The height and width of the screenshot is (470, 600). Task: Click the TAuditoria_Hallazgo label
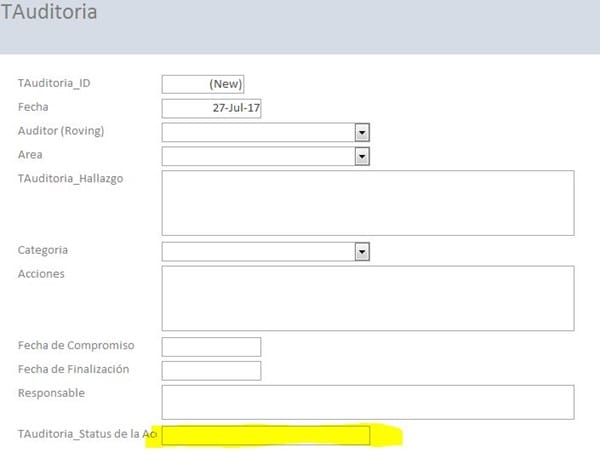pos(70,179)
